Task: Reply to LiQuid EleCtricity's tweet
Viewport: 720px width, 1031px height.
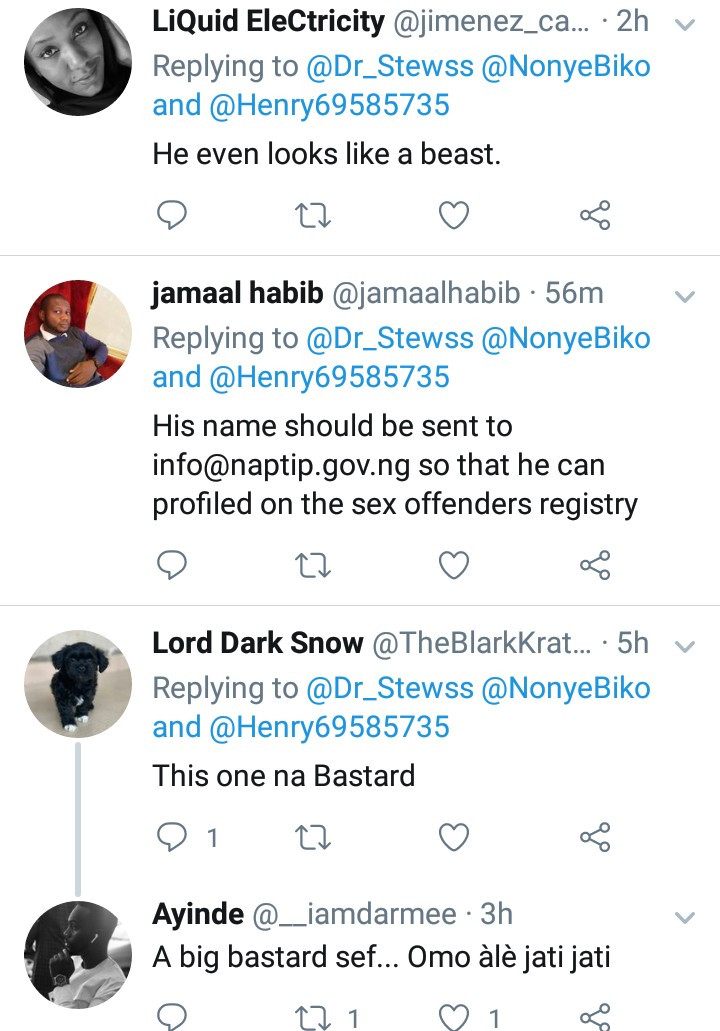Action: (173, 214)
